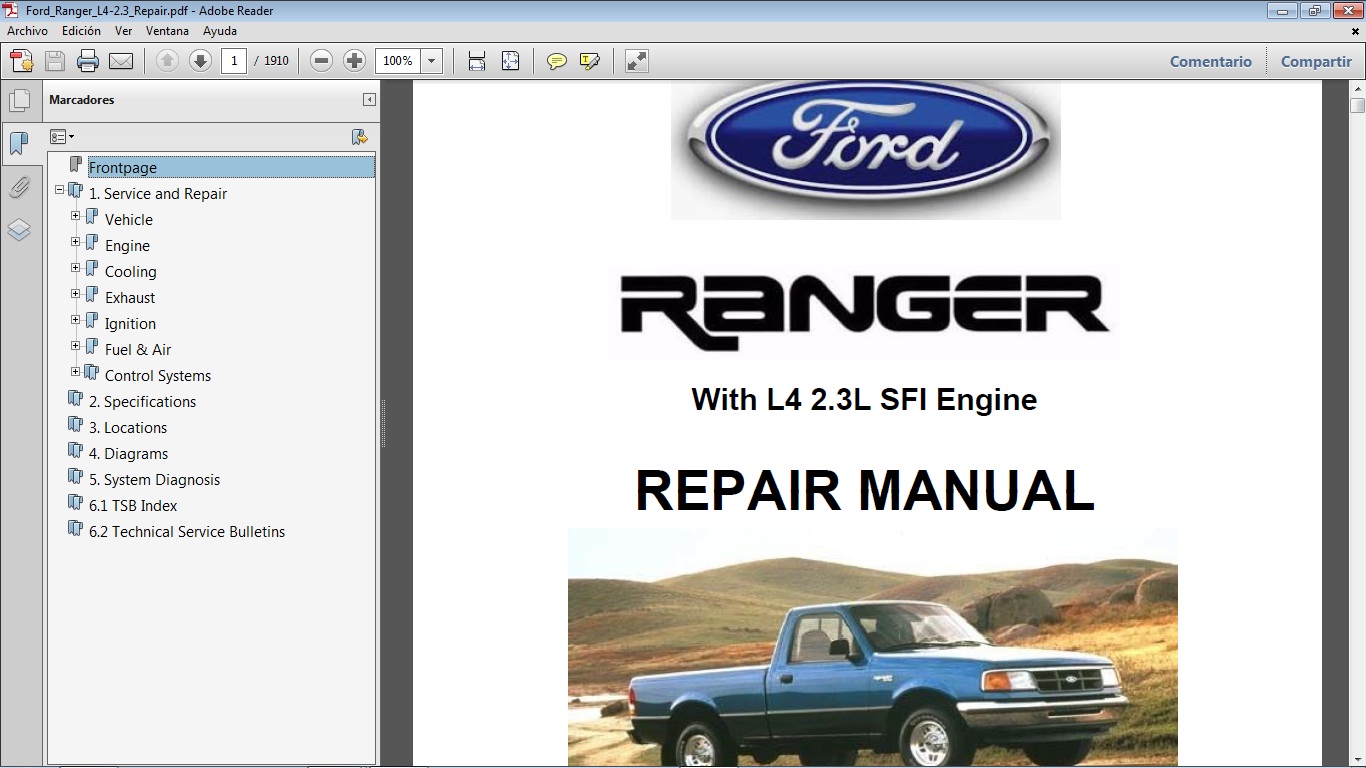Open the 5. System Diagnosis bookmark

click(154, 480)
